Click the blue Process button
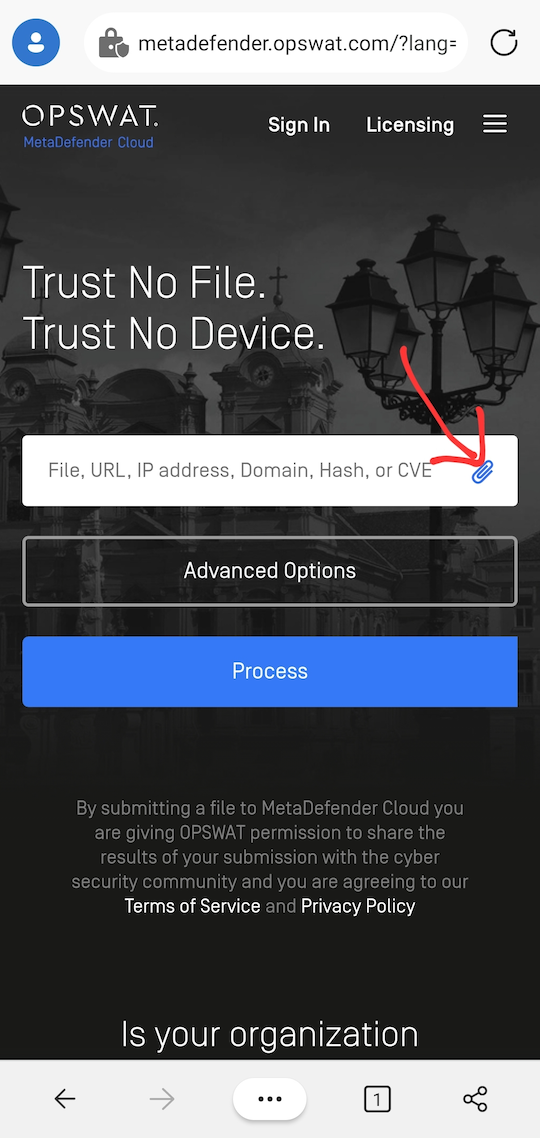The width and height of the screenshot is (540, 1138). click(270, 671)
